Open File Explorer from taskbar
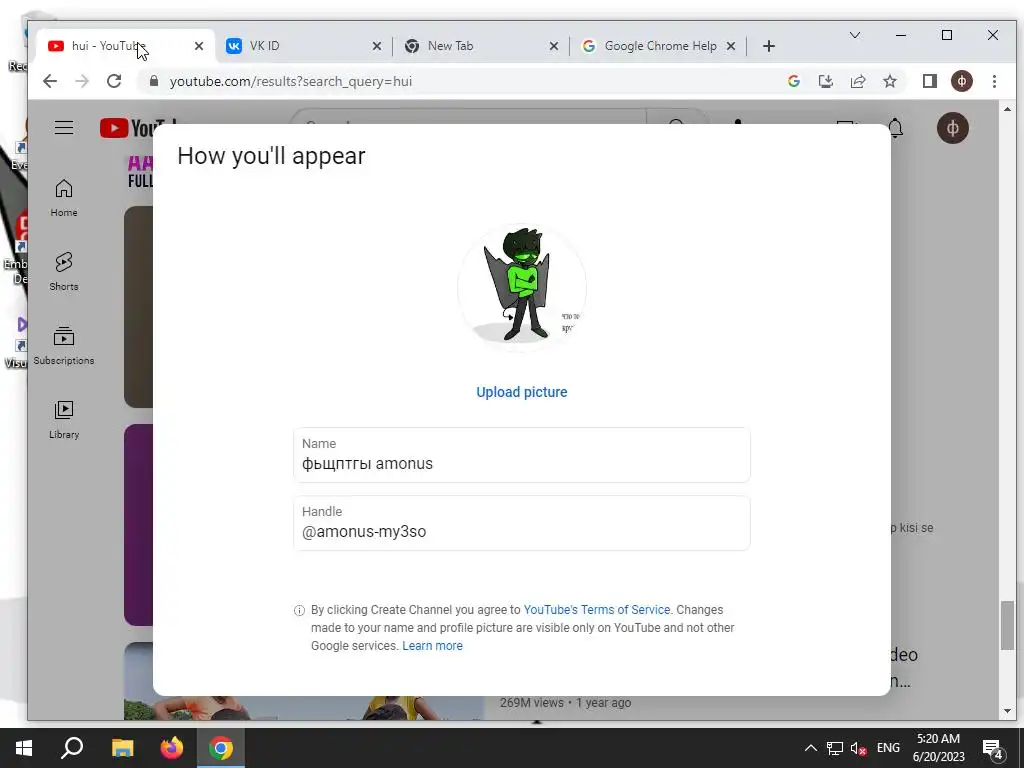Screen dimensions: 1024x768 [122, 748]
